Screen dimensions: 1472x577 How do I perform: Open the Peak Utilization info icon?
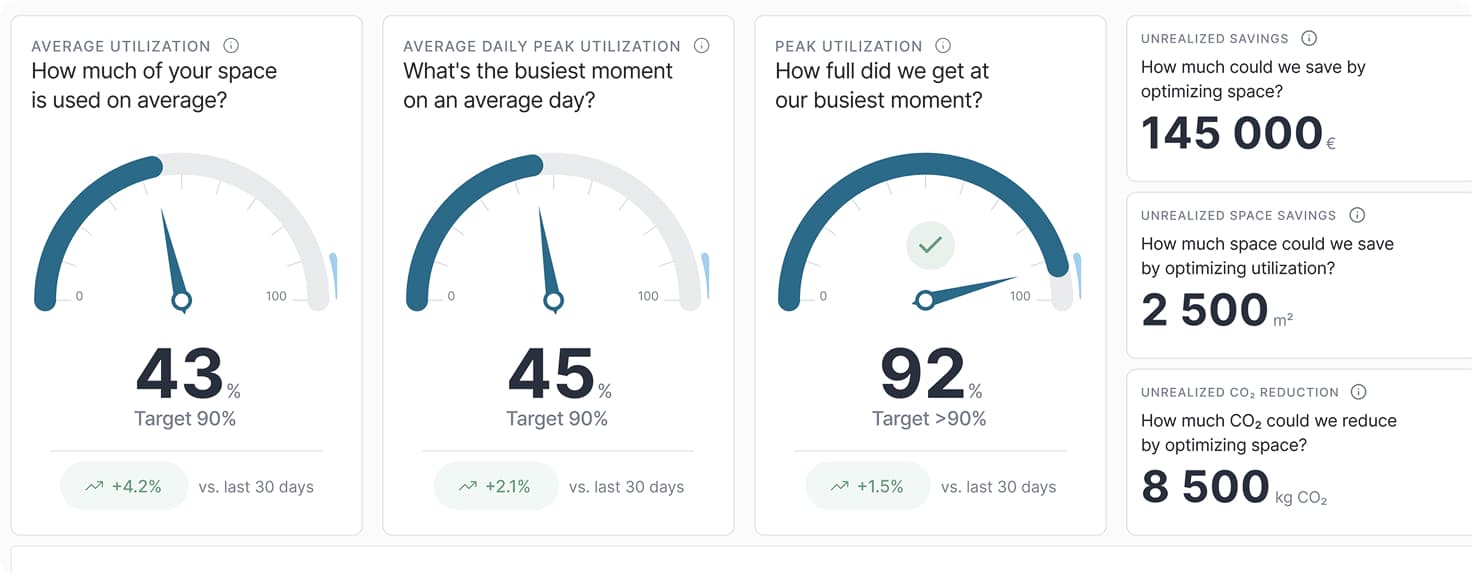pyautogui.click(x=941, y=45)
